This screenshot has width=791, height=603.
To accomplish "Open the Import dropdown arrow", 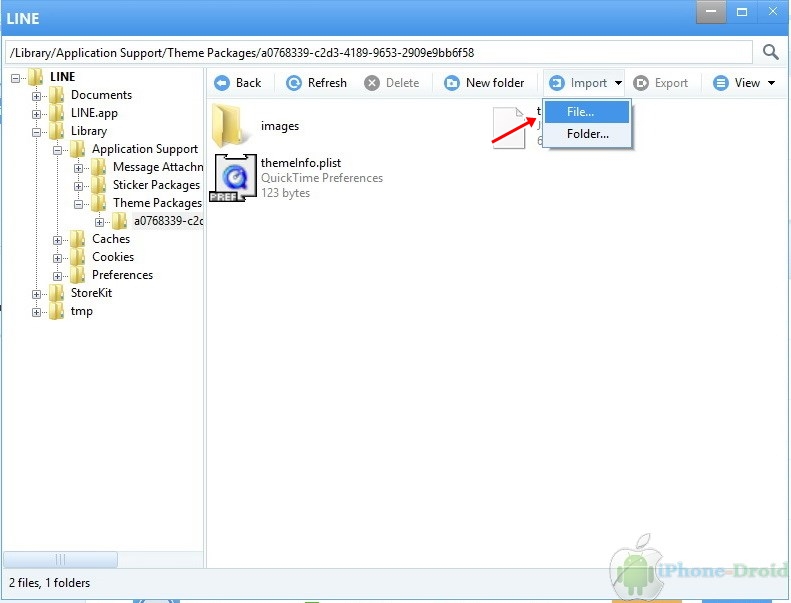I will tap(618, 83).
